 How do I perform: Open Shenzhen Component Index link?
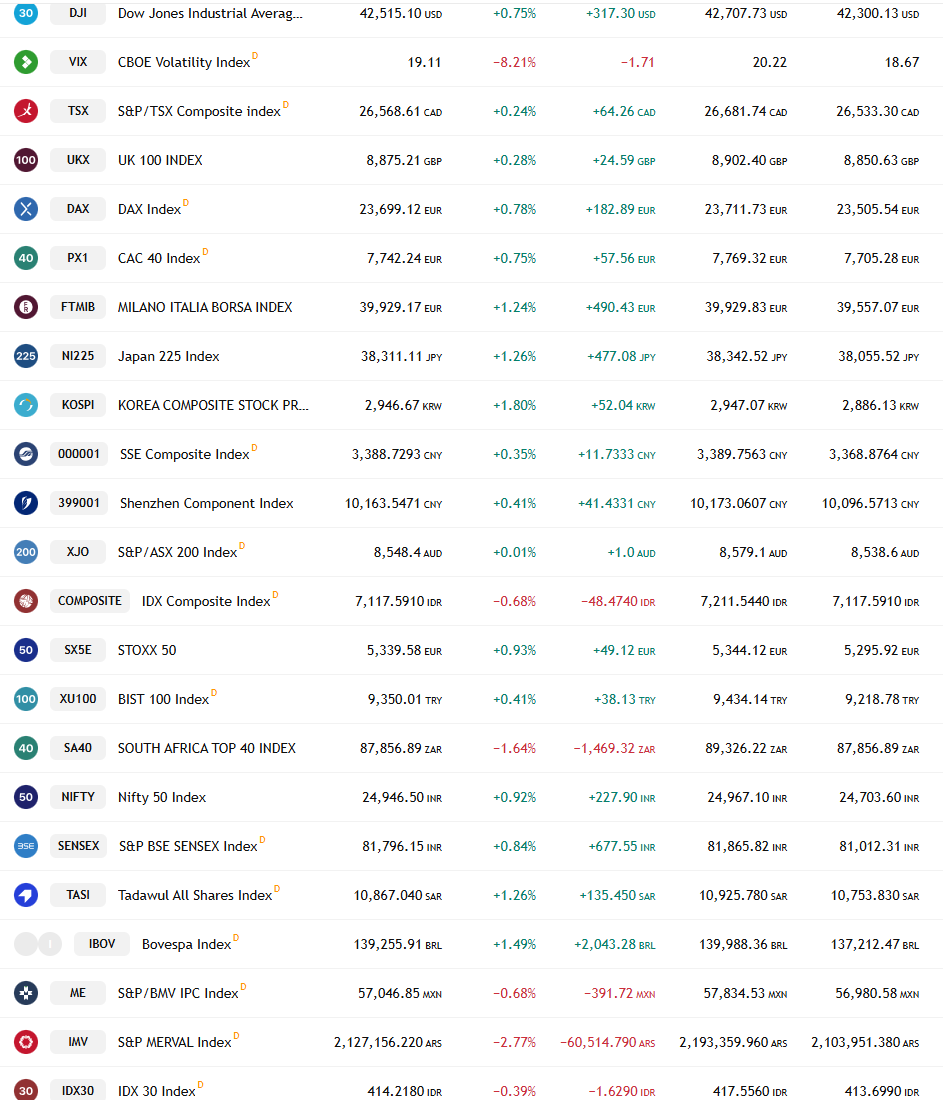[206, 504]
